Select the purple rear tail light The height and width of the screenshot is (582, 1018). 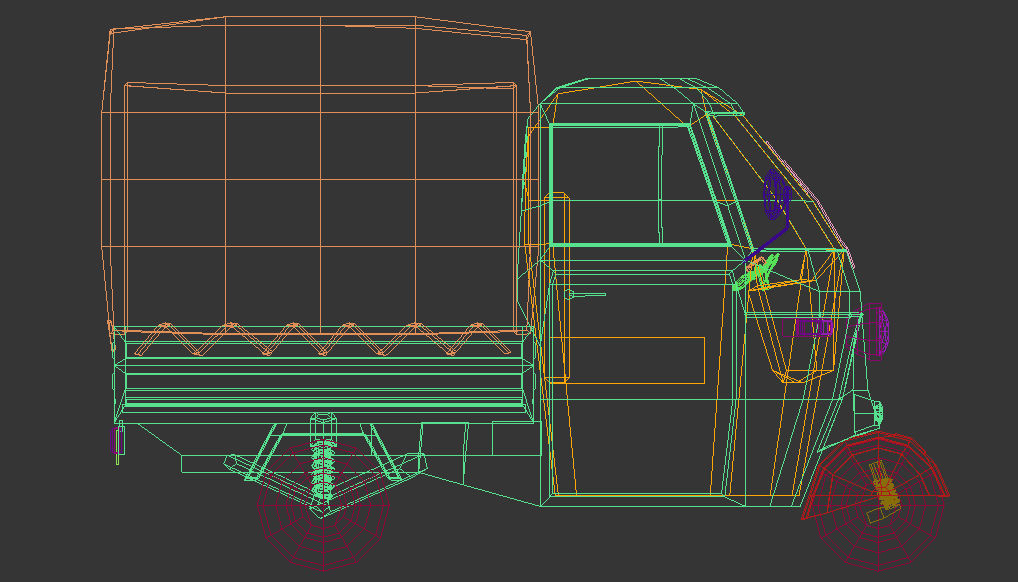[x=118, y=440]
